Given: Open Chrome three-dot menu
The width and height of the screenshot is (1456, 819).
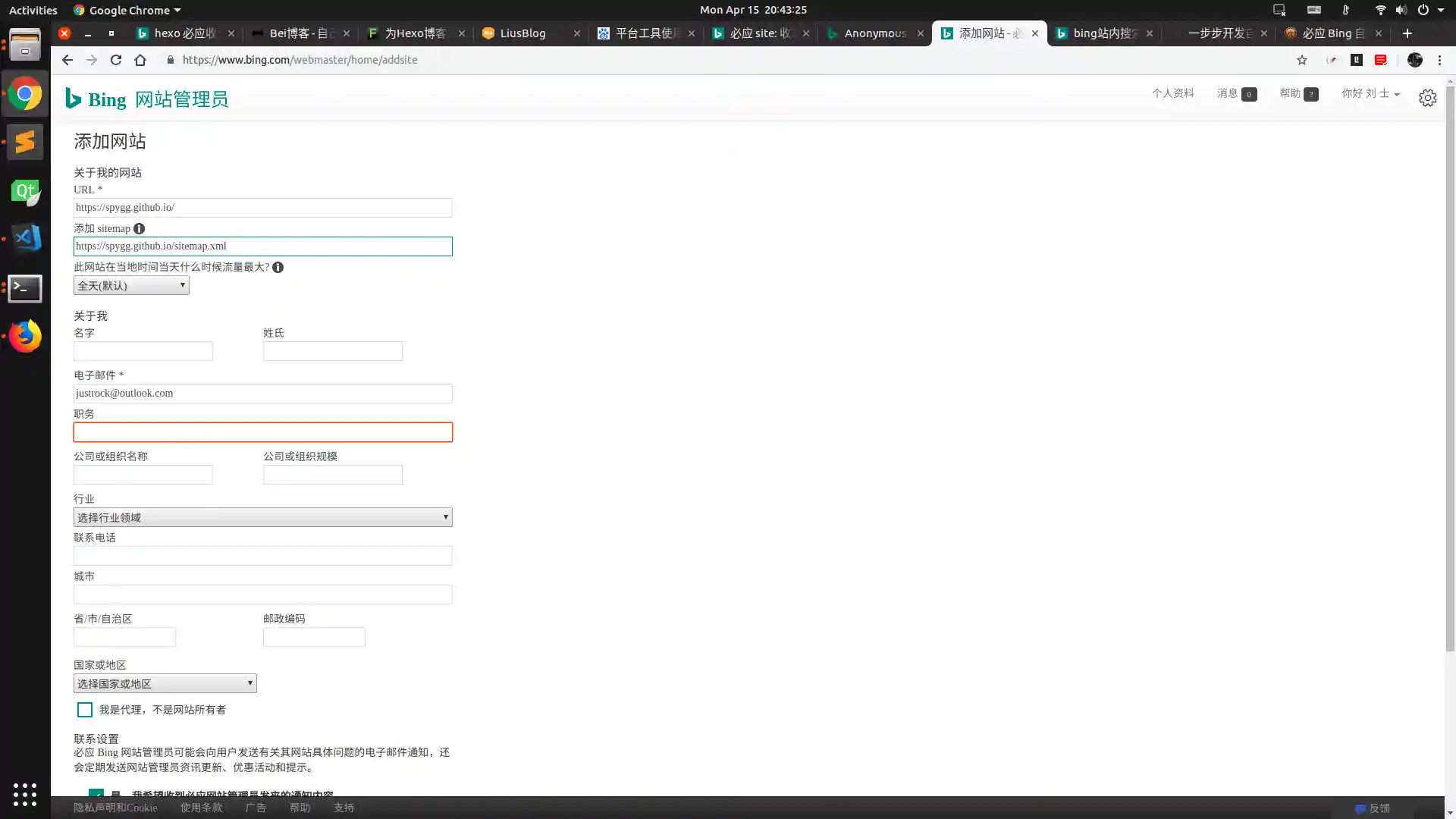Looking at the screenshot, I should click(1439, 60).
